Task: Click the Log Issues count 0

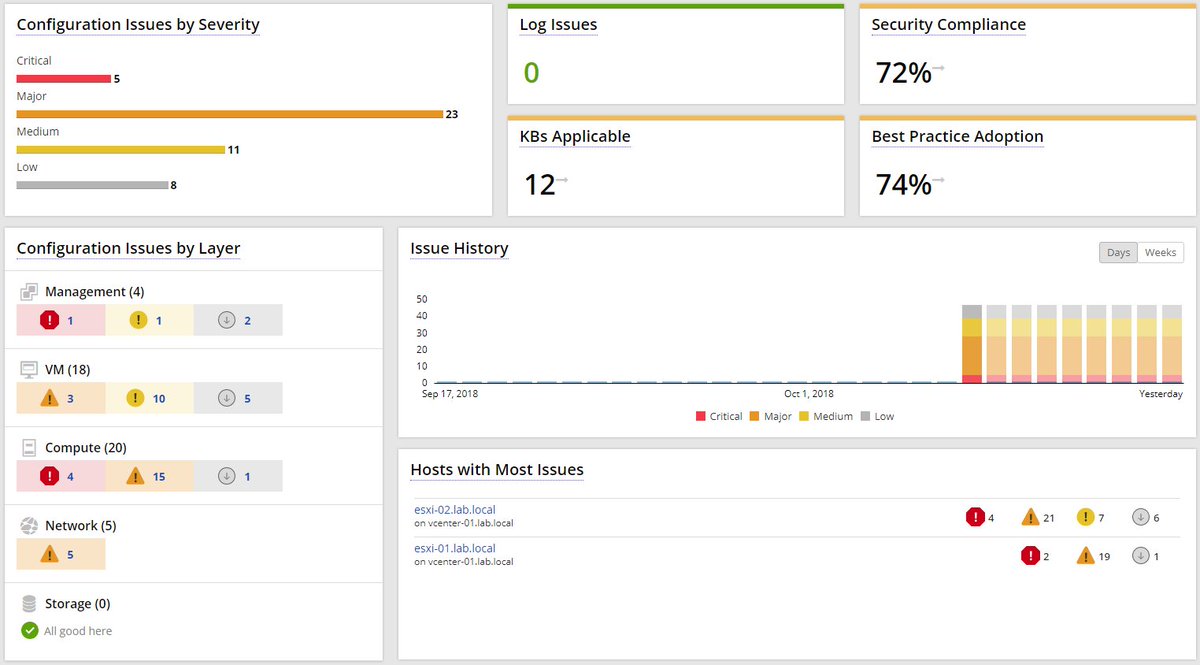Action: (531, 73)
